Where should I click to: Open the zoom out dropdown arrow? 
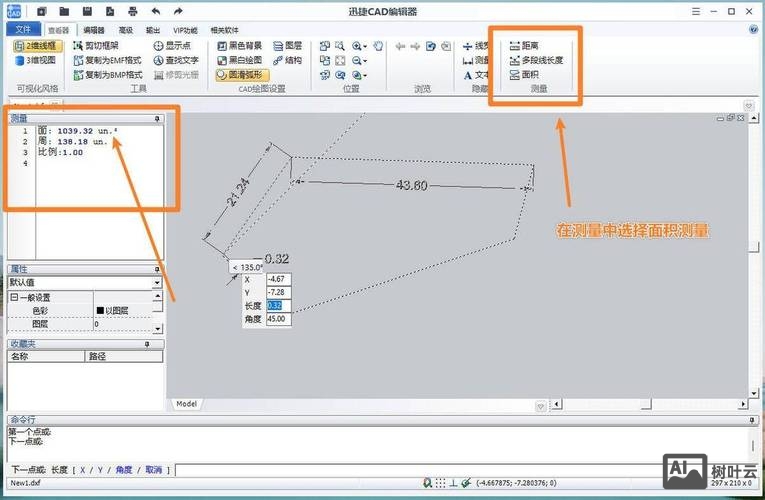click(x=365, y=61)
